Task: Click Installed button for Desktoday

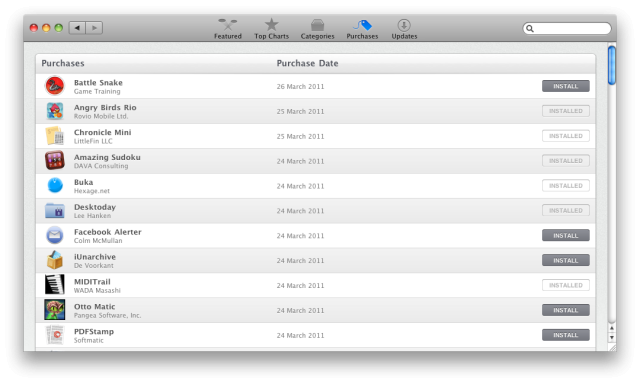Action: tap(565, 211)
